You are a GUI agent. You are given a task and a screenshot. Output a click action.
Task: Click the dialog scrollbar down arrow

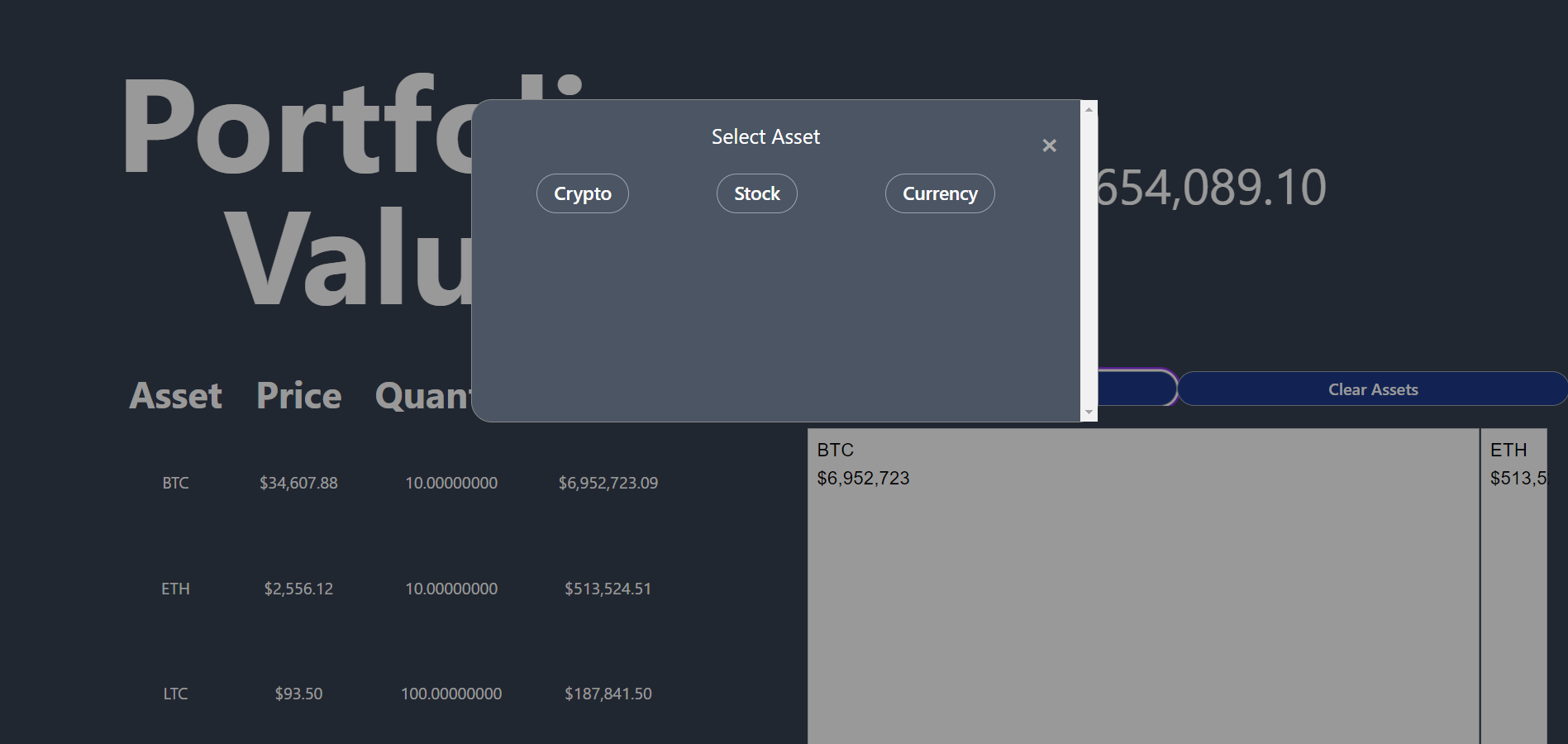coord(1089,412)
